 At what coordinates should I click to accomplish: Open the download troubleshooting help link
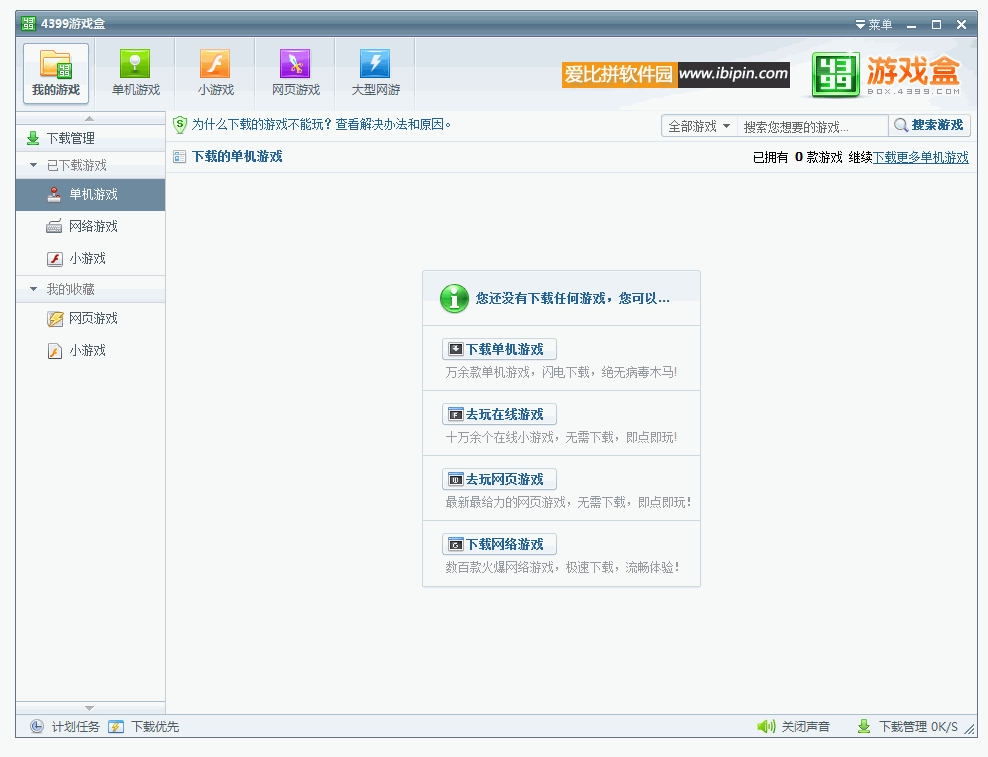pos(321,124)
